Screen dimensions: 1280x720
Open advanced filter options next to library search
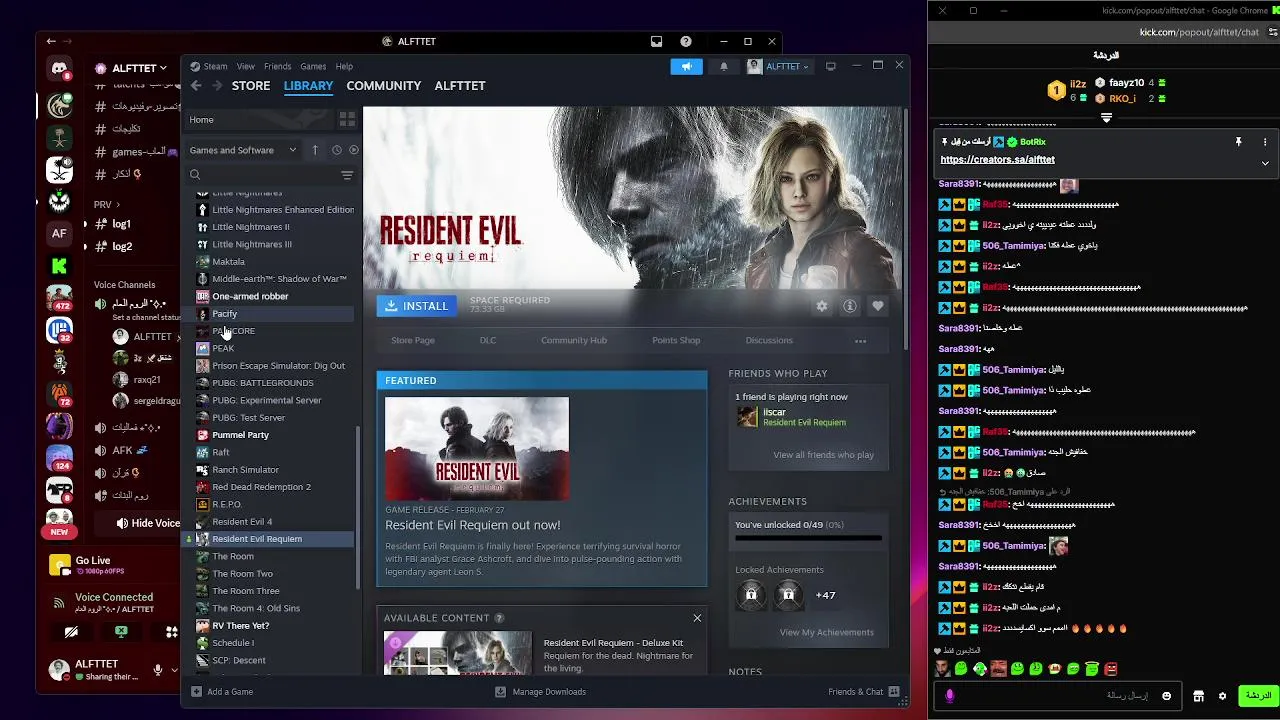[x=347, y=175]
